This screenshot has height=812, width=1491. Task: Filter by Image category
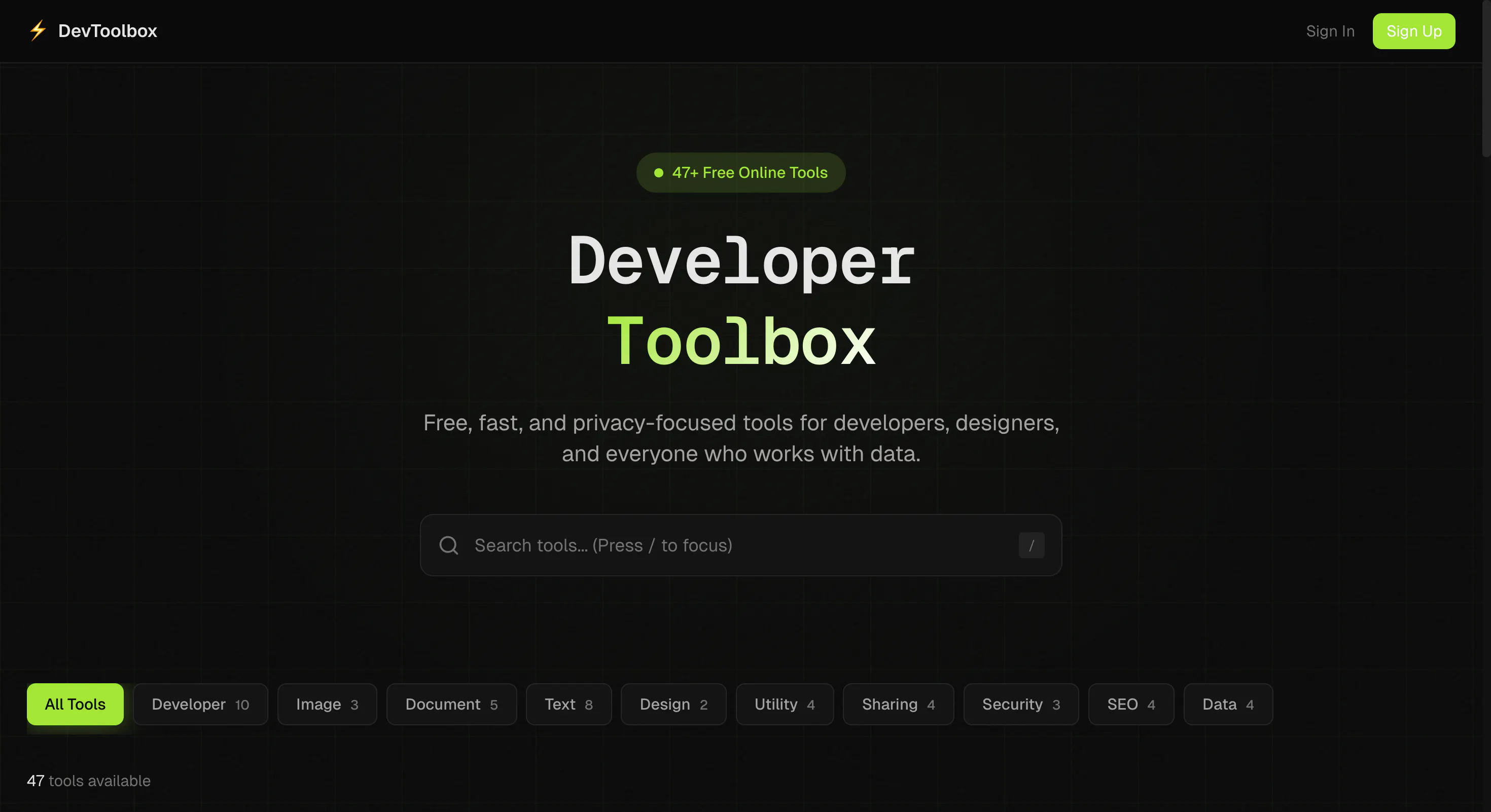(327, 704)
